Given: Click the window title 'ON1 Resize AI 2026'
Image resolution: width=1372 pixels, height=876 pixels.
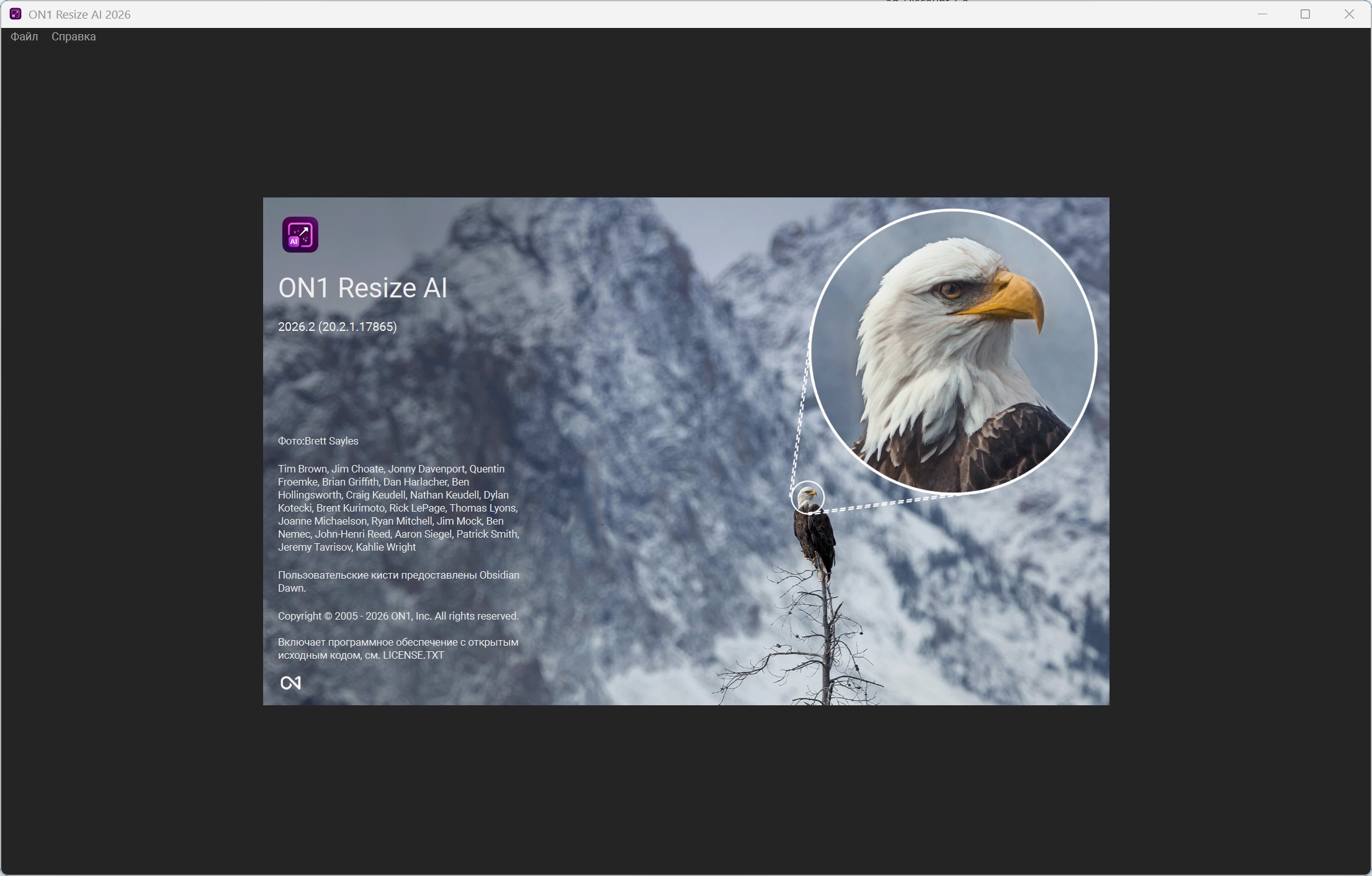Looking at the screenshot, I should [x=79, y=14].
